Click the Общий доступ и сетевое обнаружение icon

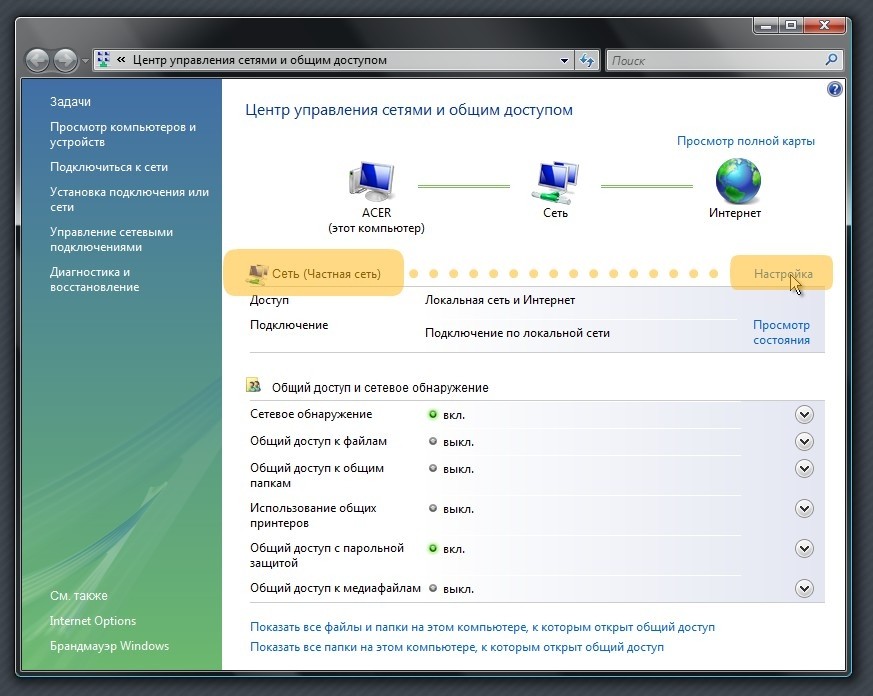254,385
